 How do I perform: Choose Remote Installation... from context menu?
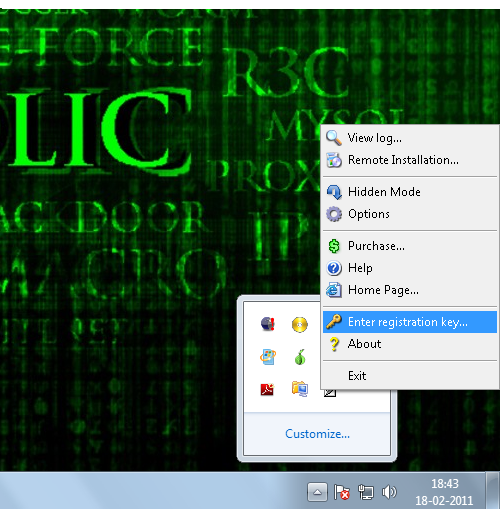coord(410,160)
